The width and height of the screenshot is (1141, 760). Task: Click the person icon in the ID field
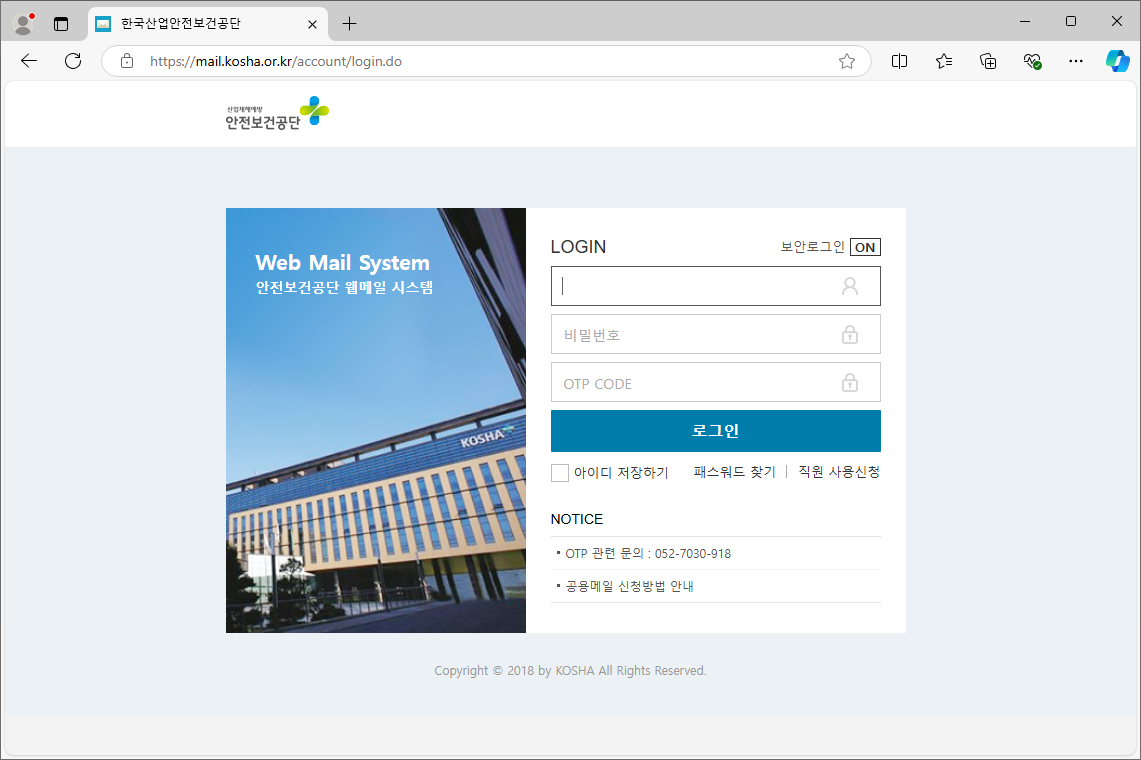(x=850, y=286)
